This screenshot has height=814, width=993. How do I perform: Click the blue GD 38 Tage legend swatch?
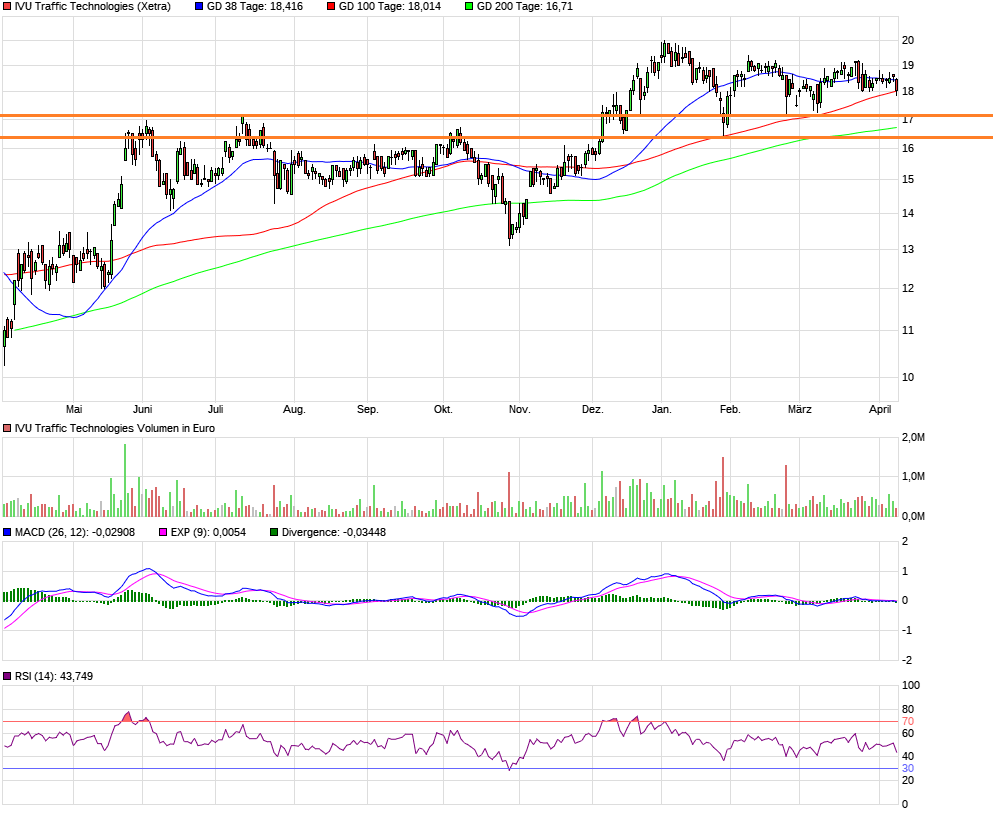199,6
